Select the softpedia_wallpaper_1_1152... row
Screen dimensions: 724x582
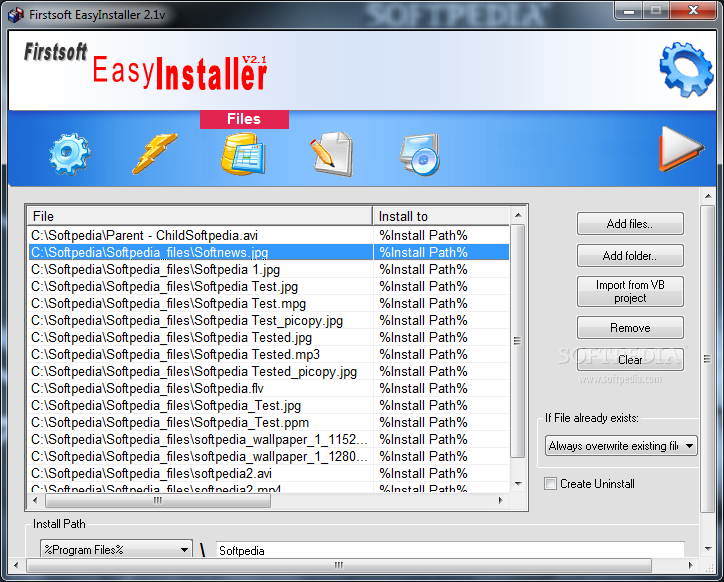click(x=269, y=440)
